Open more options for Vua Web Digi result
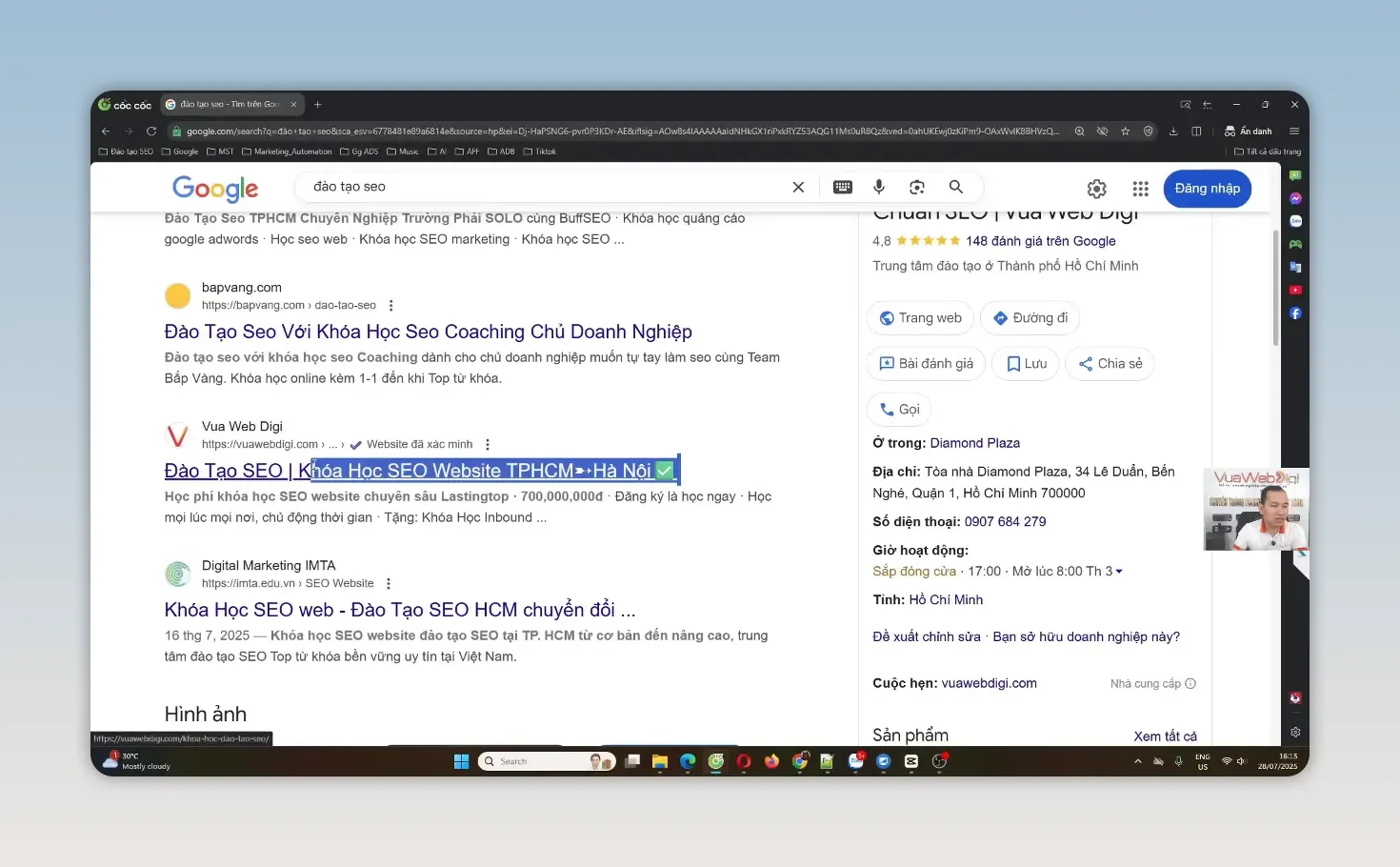1400x867 pixels. [x=488, y=444]
